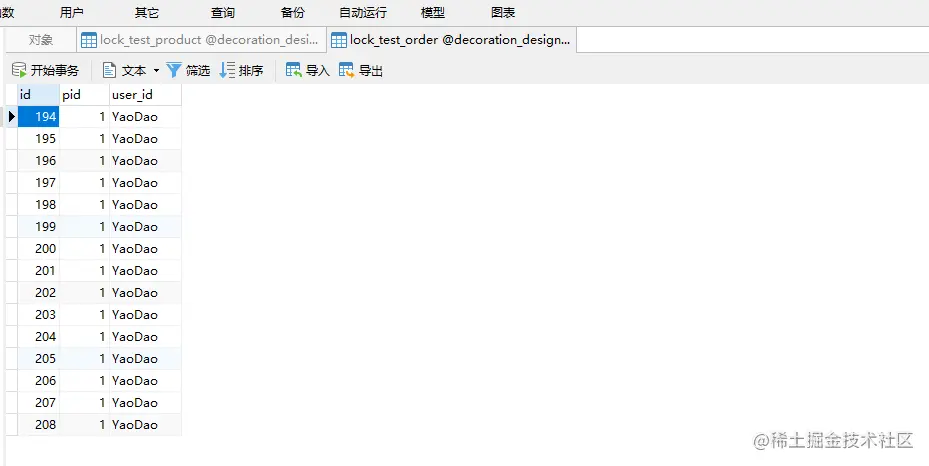Open the 用户 menu
This screenshot has width=929, height=466.
[x=72, y=12]
